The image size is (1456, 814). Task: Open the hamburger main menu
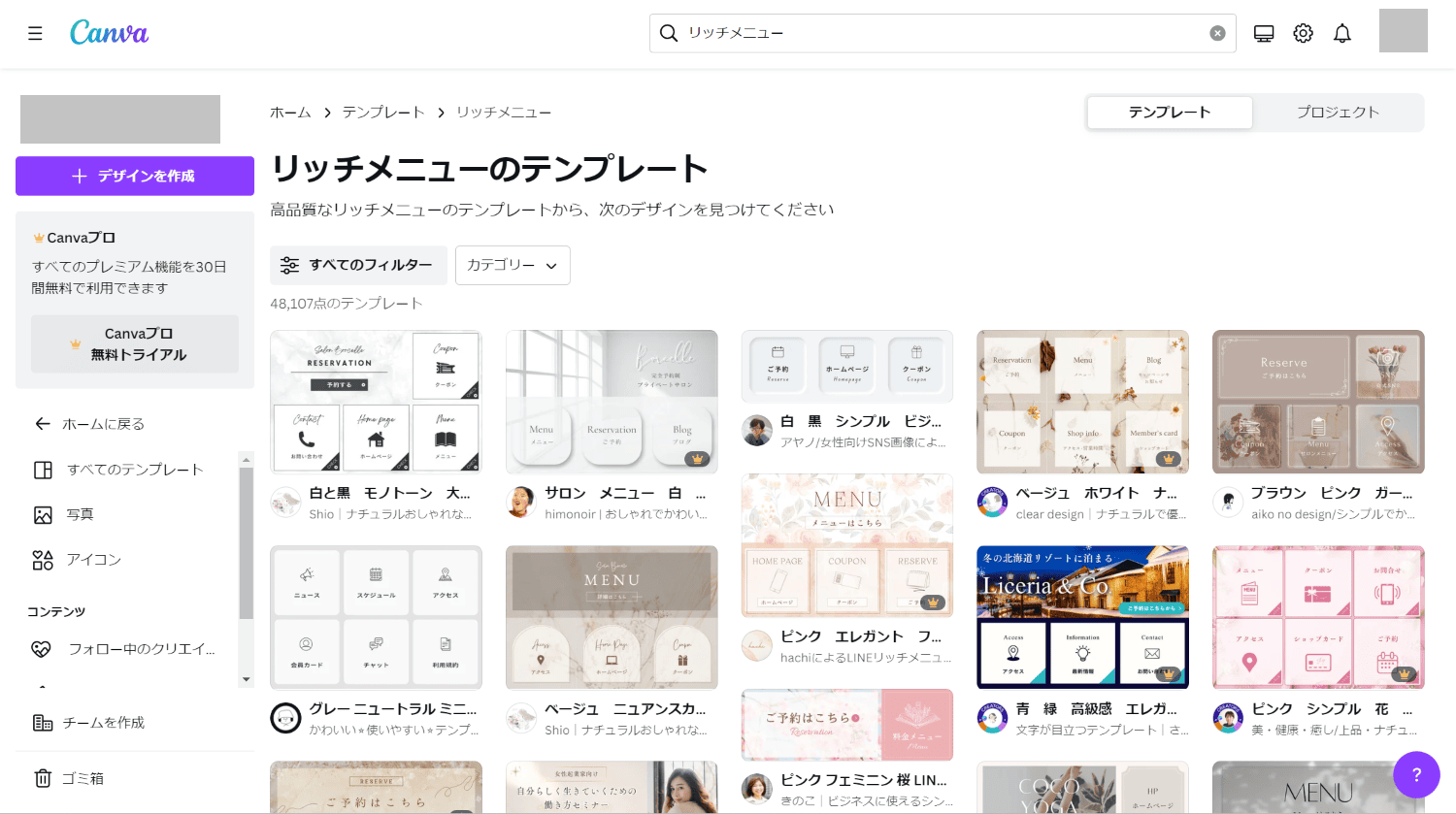(x=35, y=34)
